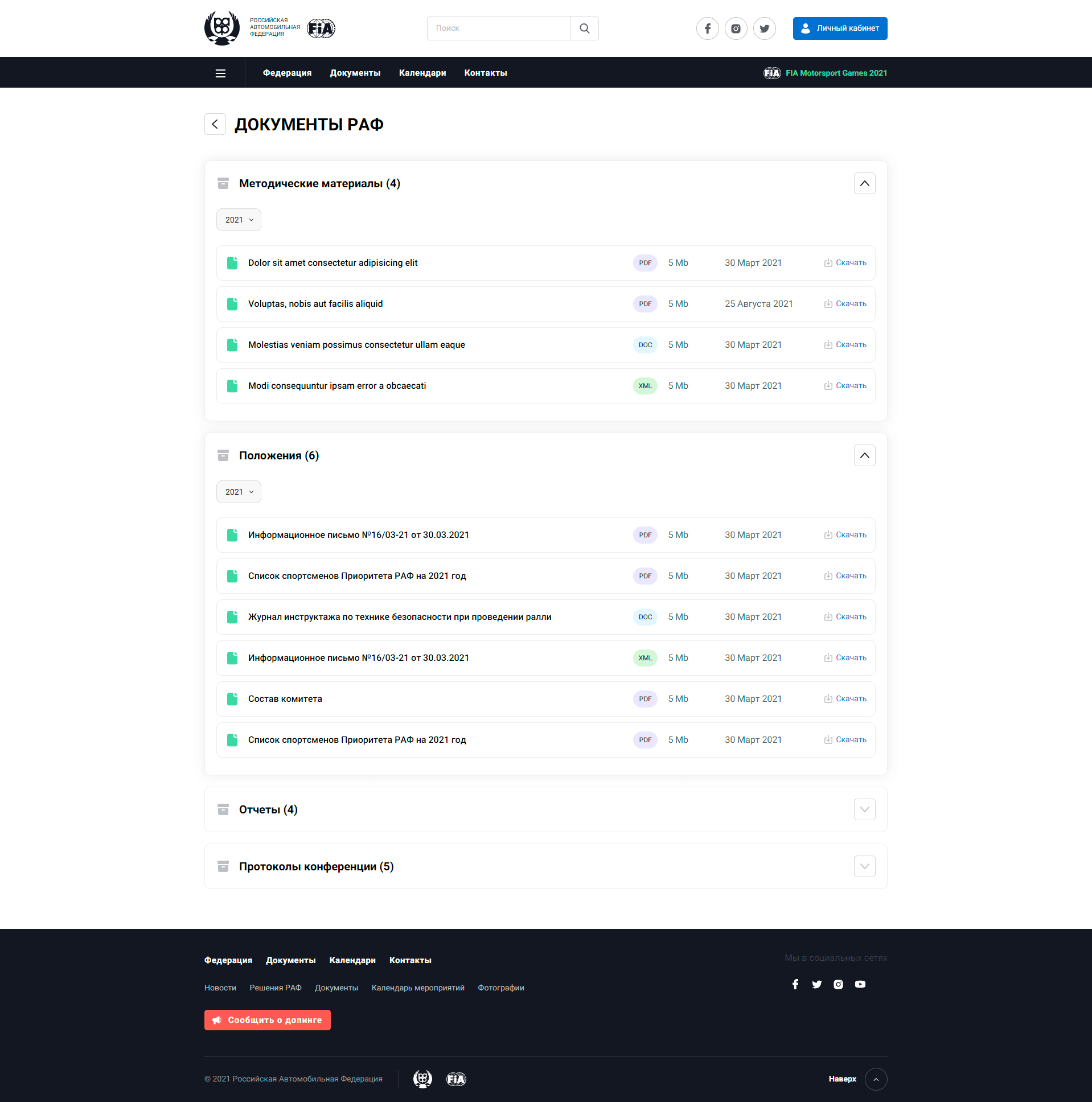Image resolution: width=1092 pixels, height=1102 pixels.
Task: Click file icon for Dolor sit amet document
Action: [x=232, y=263]
